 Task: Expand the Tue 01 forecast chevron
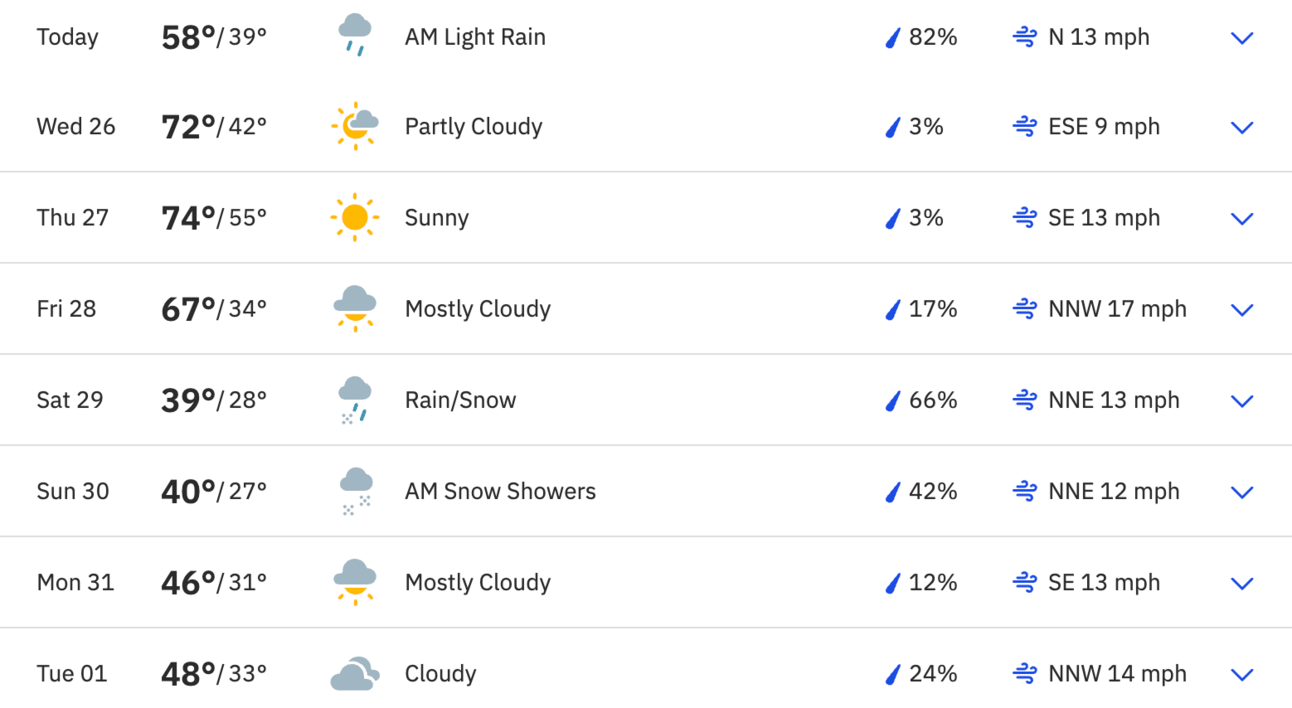tap(1242, 674)
